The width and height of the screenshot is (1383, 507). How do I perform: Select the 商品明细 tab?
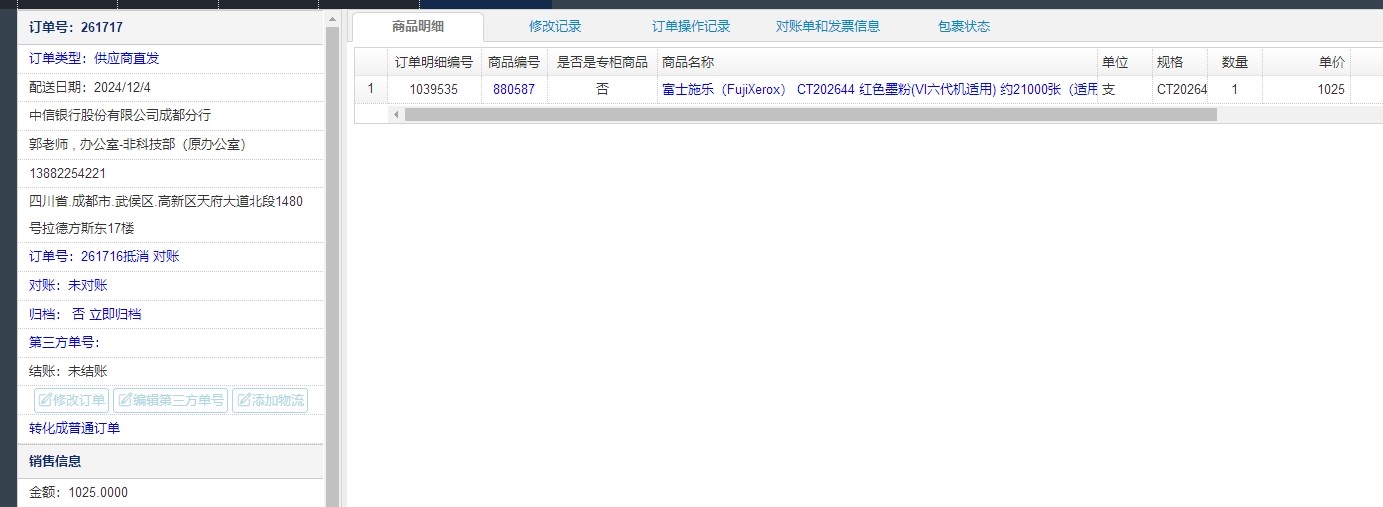point(418,27)
